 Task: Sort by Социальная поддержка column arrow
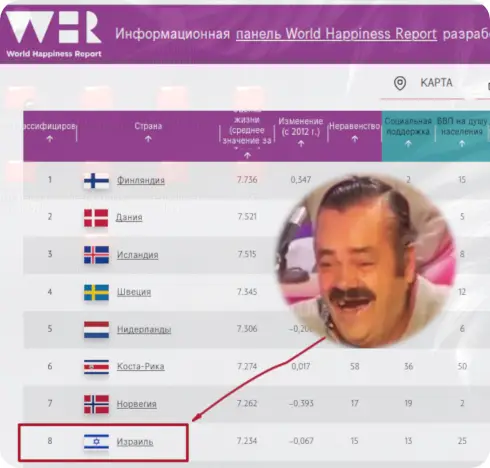[408, 144]
